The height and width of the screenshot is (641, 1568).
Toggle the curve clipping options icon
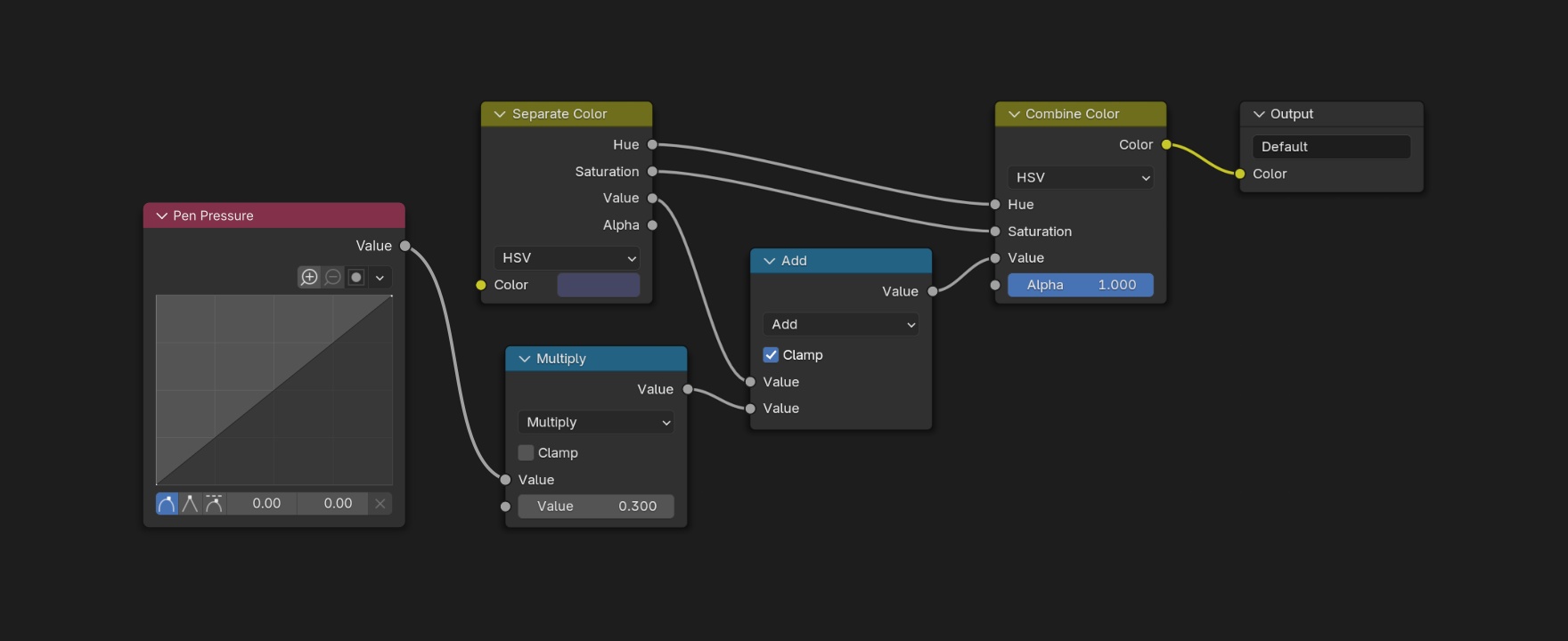356,277
